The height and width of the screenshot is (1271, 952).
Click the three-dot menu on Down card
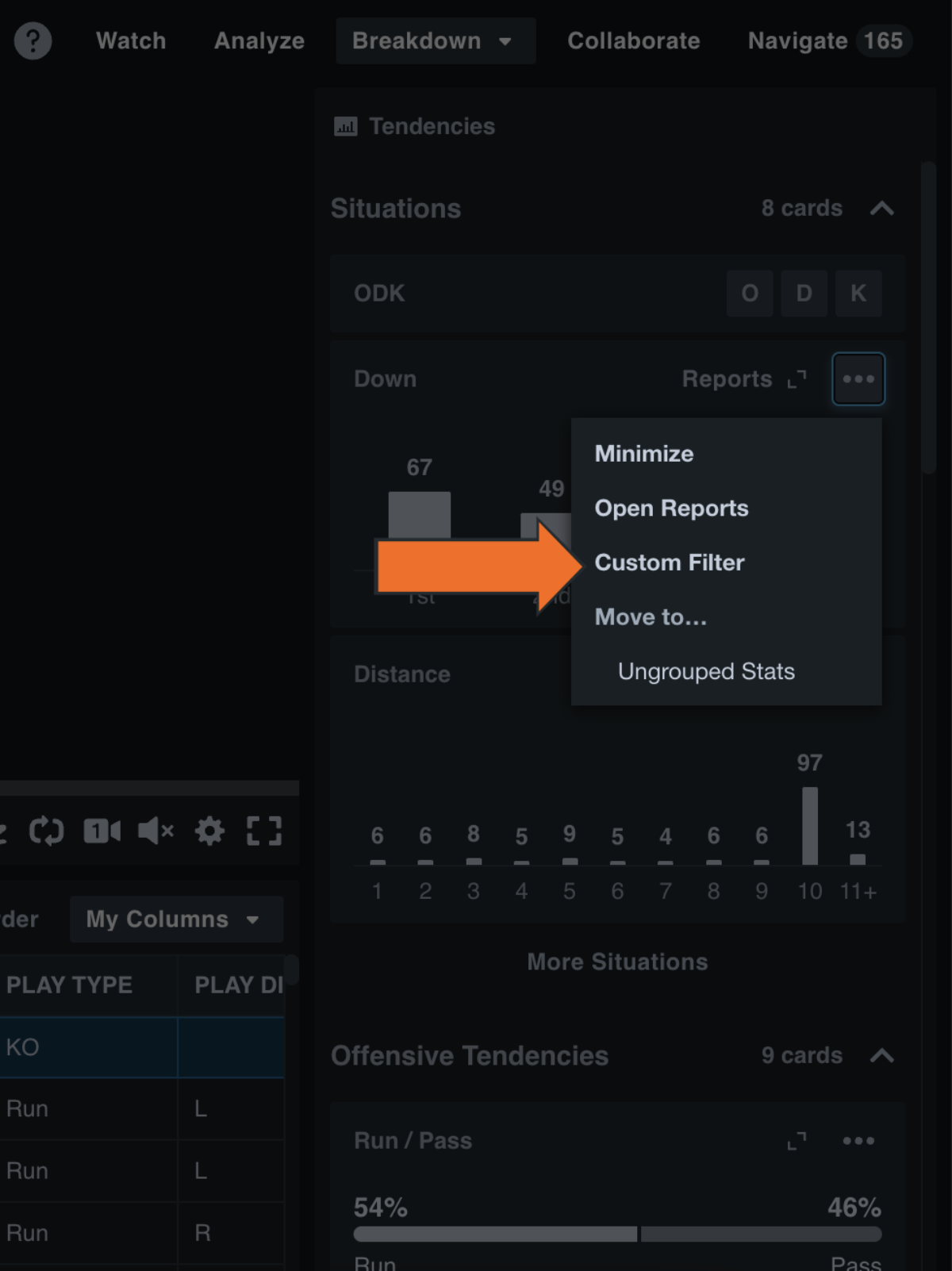(858, 379)
